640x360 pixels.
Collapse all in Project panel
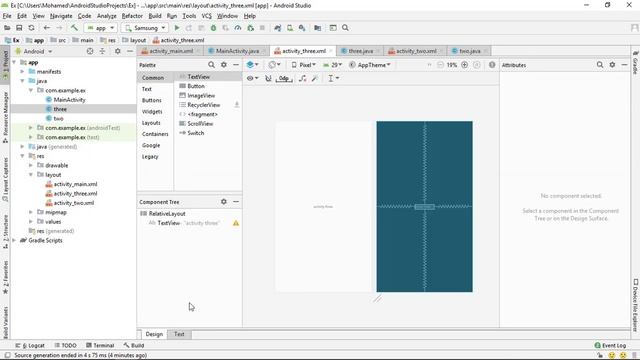pyautogui.click(x=102, y=51)
